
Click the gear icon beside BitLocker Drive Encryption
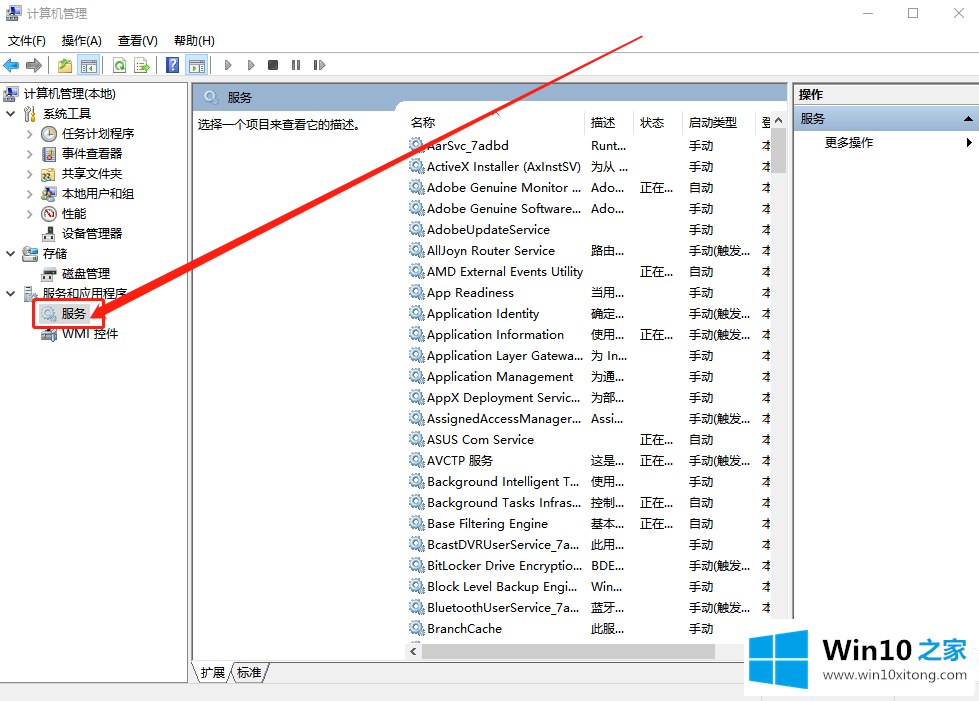(x=416, y=565)
